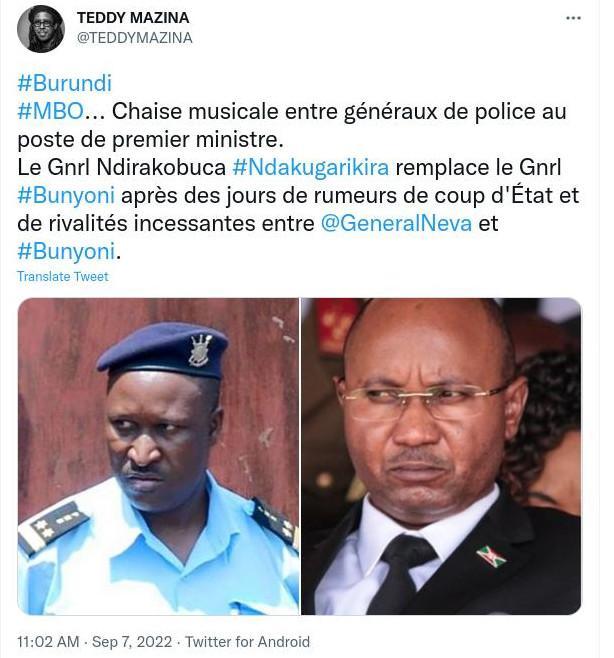Open the @GeneralNeva mention
Screen dimensions: 614x658
[396, 223]
